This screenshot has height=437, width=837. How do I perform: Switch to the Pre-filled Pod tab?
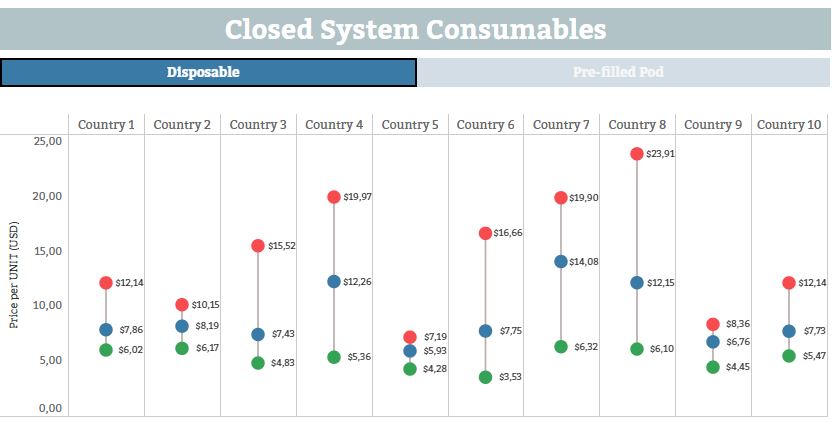[621, 73]
